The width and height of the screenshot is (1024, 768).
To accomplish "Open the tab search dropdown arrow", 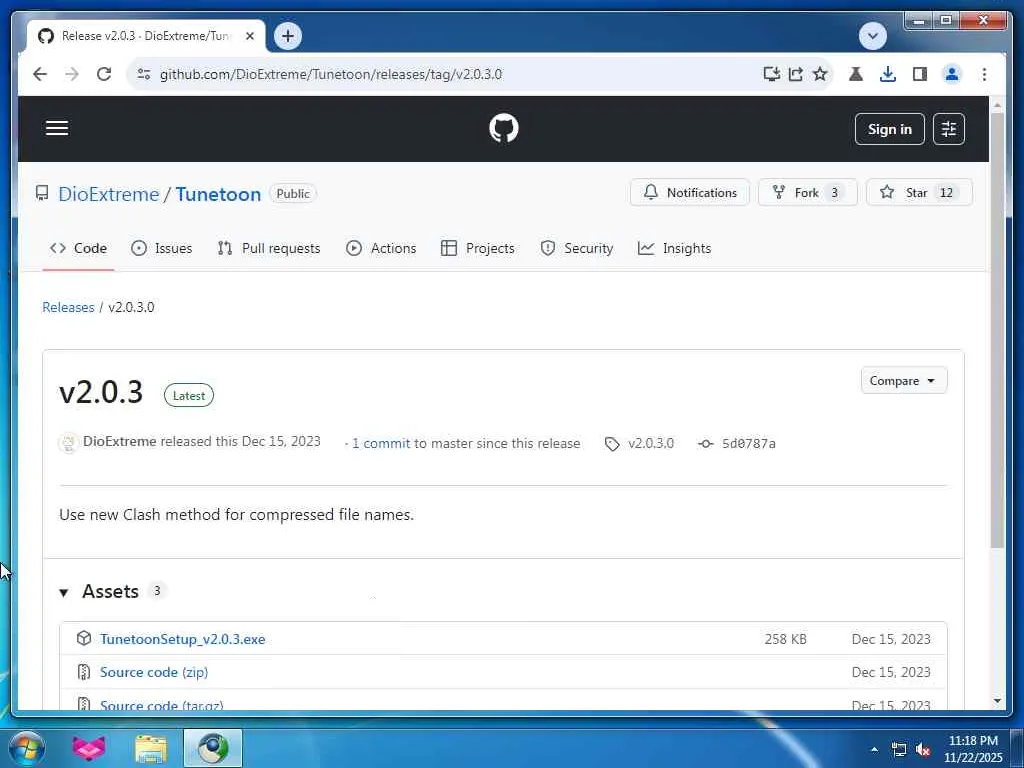I will click(x=872, y=36).
